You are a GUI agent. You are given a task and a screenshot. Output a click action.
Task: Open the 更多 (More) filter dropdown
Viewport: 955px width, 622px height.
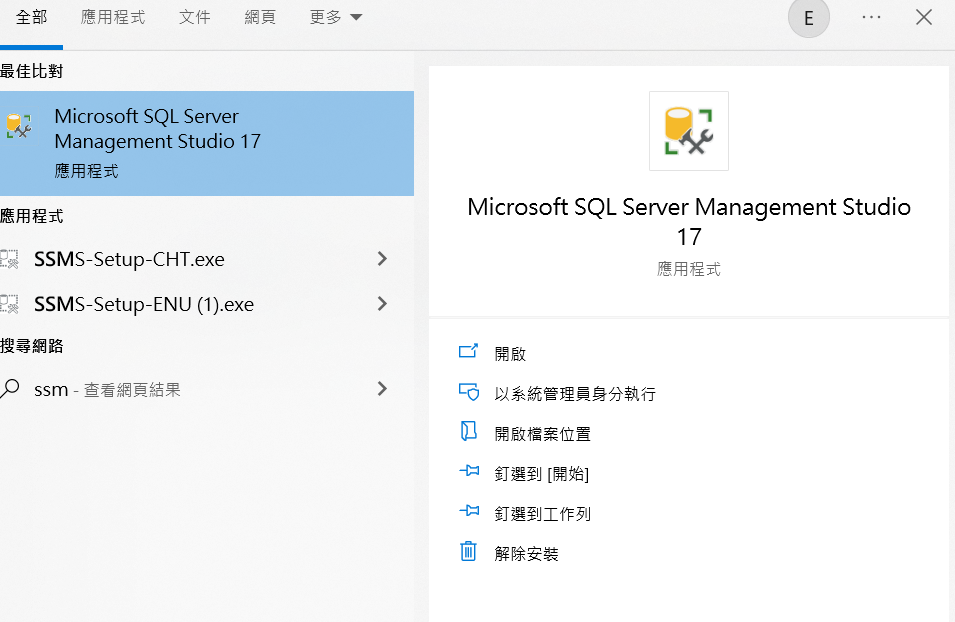tap(336, 17)
